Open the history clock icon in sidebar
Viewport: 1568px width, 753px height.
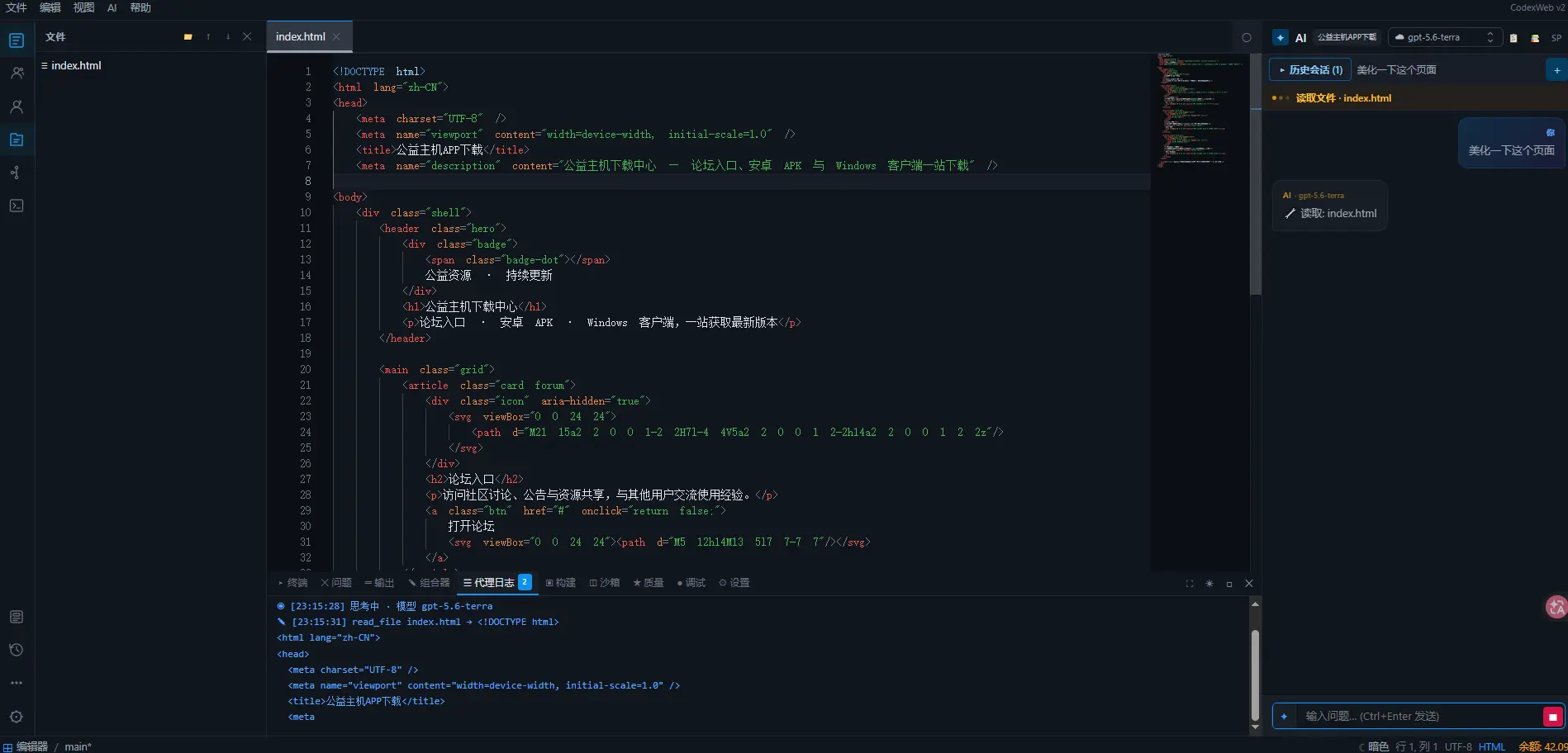[17, 651]
